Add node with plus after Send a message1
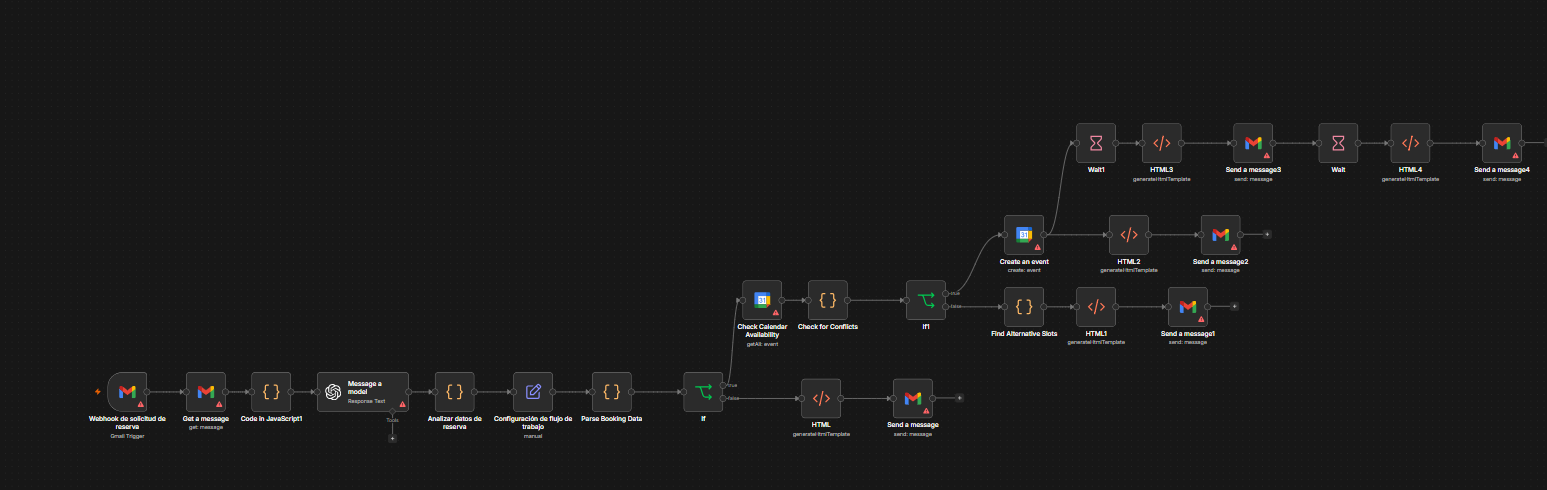 [x=1234, y=307]
